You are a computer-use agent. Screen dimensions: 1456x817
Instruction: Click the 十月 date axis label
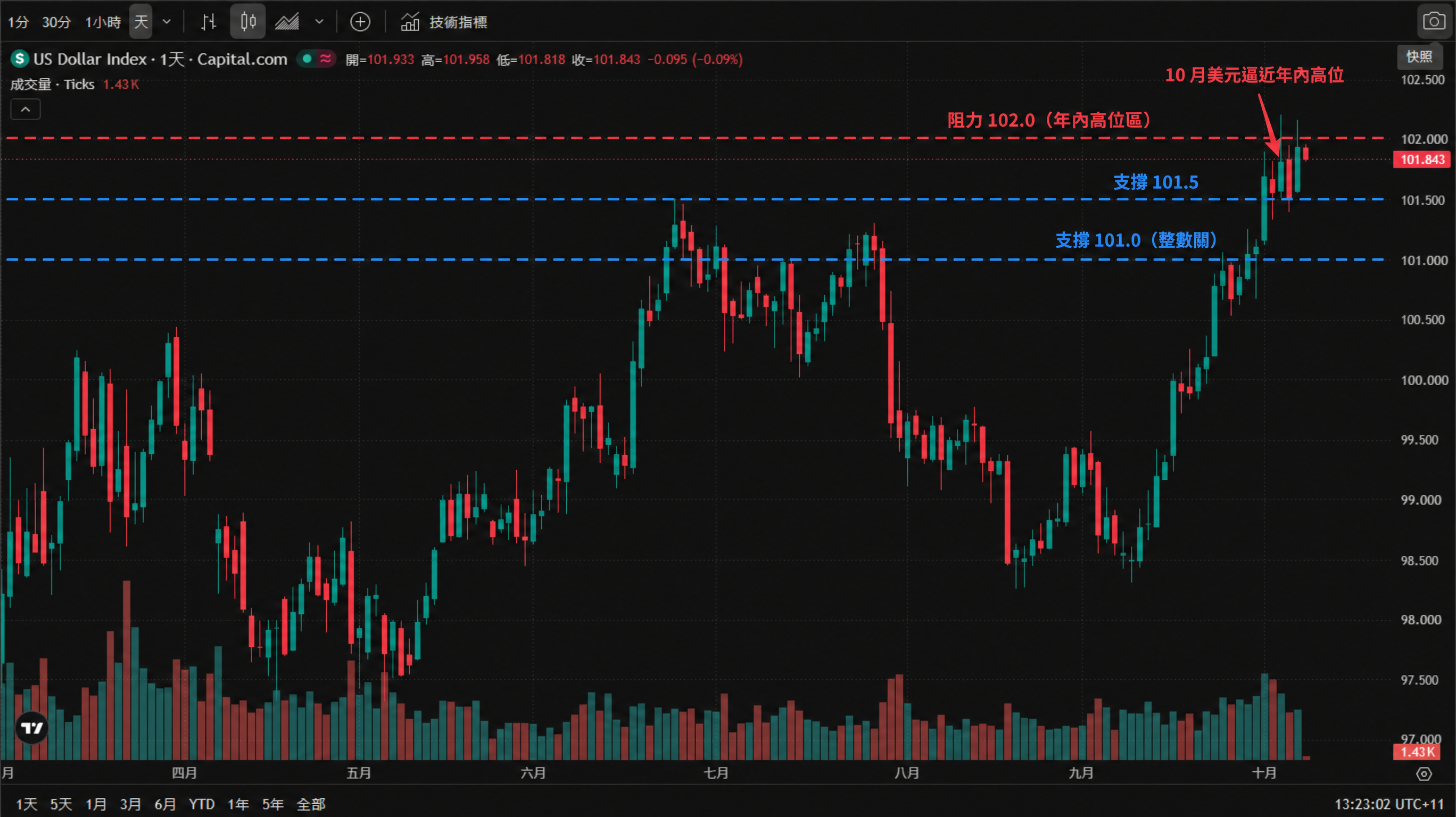coord(1264,773)
